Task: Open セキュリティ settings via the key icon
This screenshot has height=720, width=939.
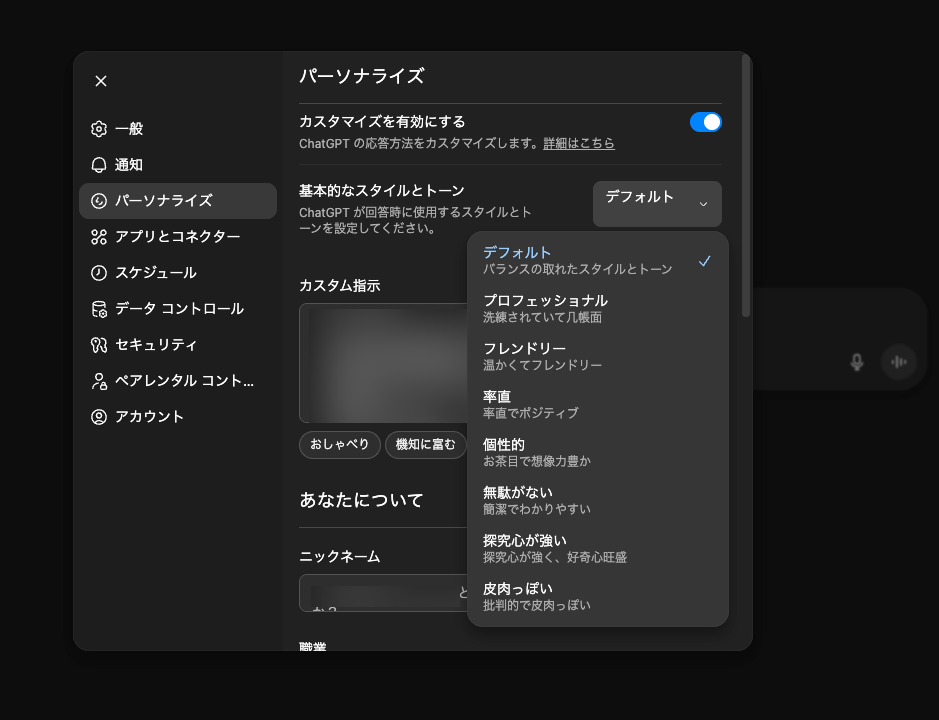Action: click(x=97, y=344)
